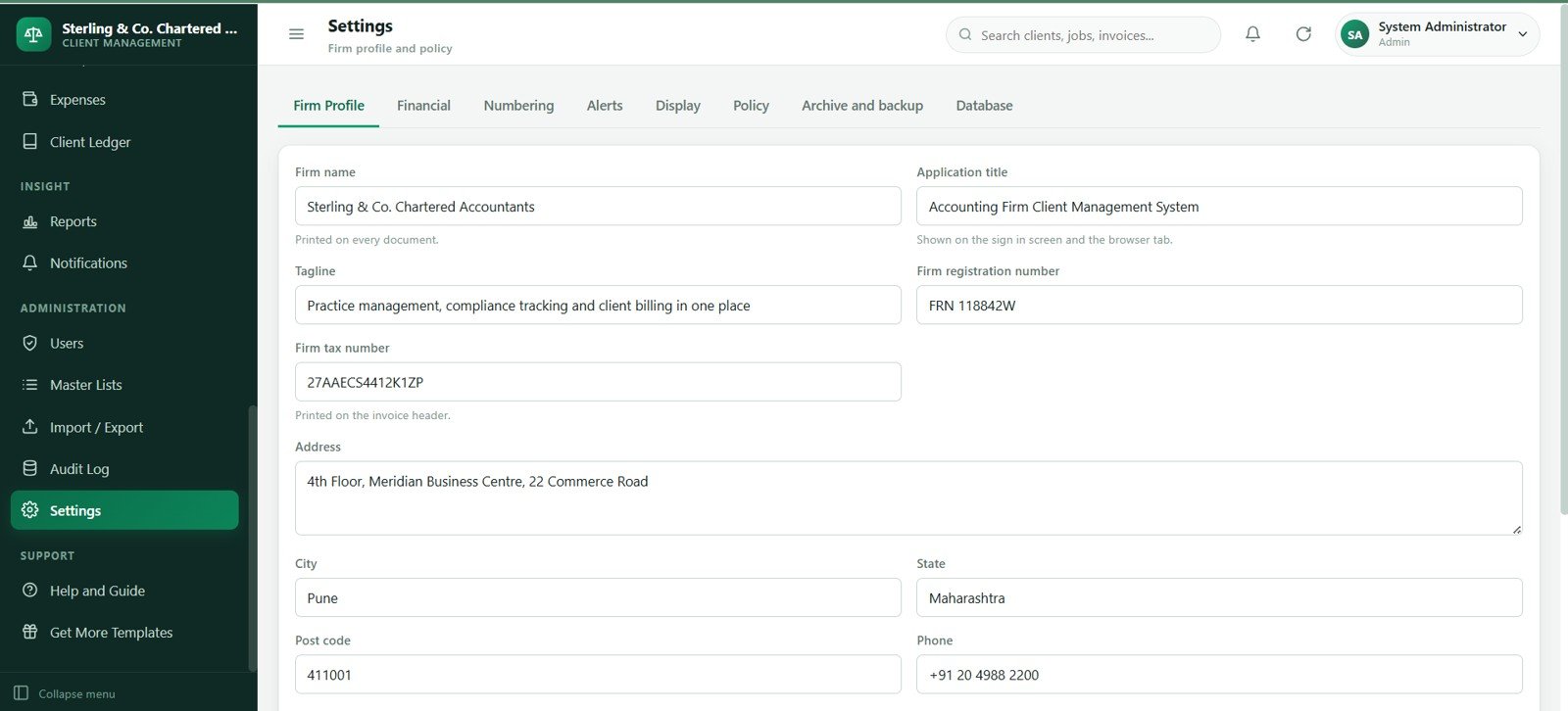Image resolution: width=1568 pixels, height=711 pixels.
Task: Click the 'Printed on every document.' hint
Action: click(367, 240)
